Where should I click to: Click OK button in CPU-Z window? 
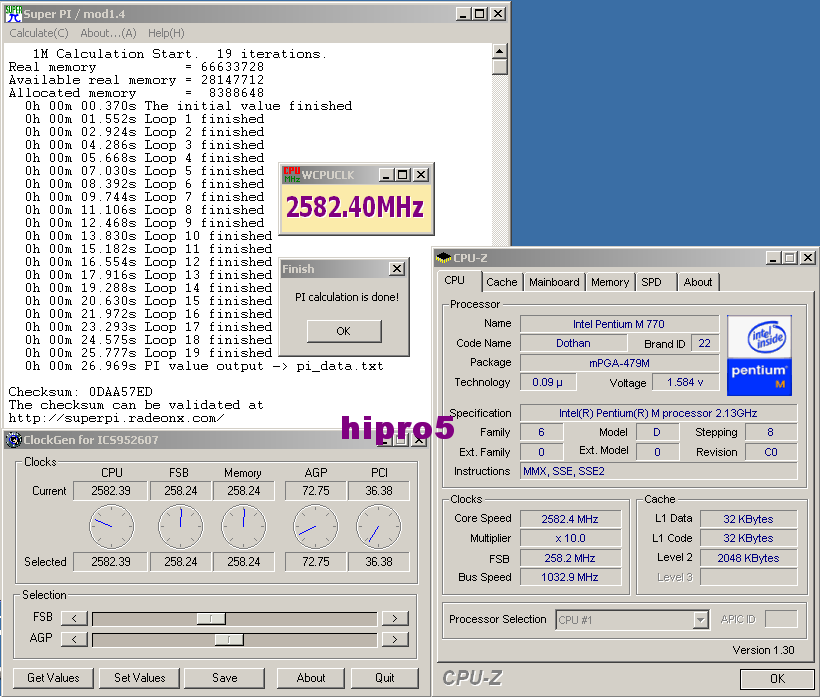click(777, 679)
